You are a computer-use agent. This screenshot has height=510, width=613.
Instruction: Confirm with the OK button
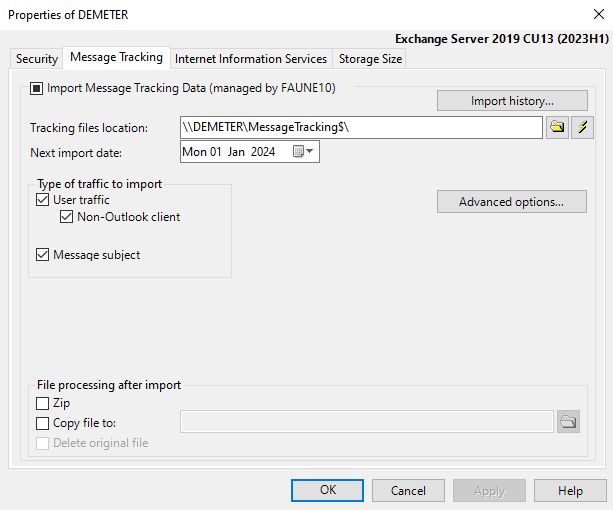point(327,490)
